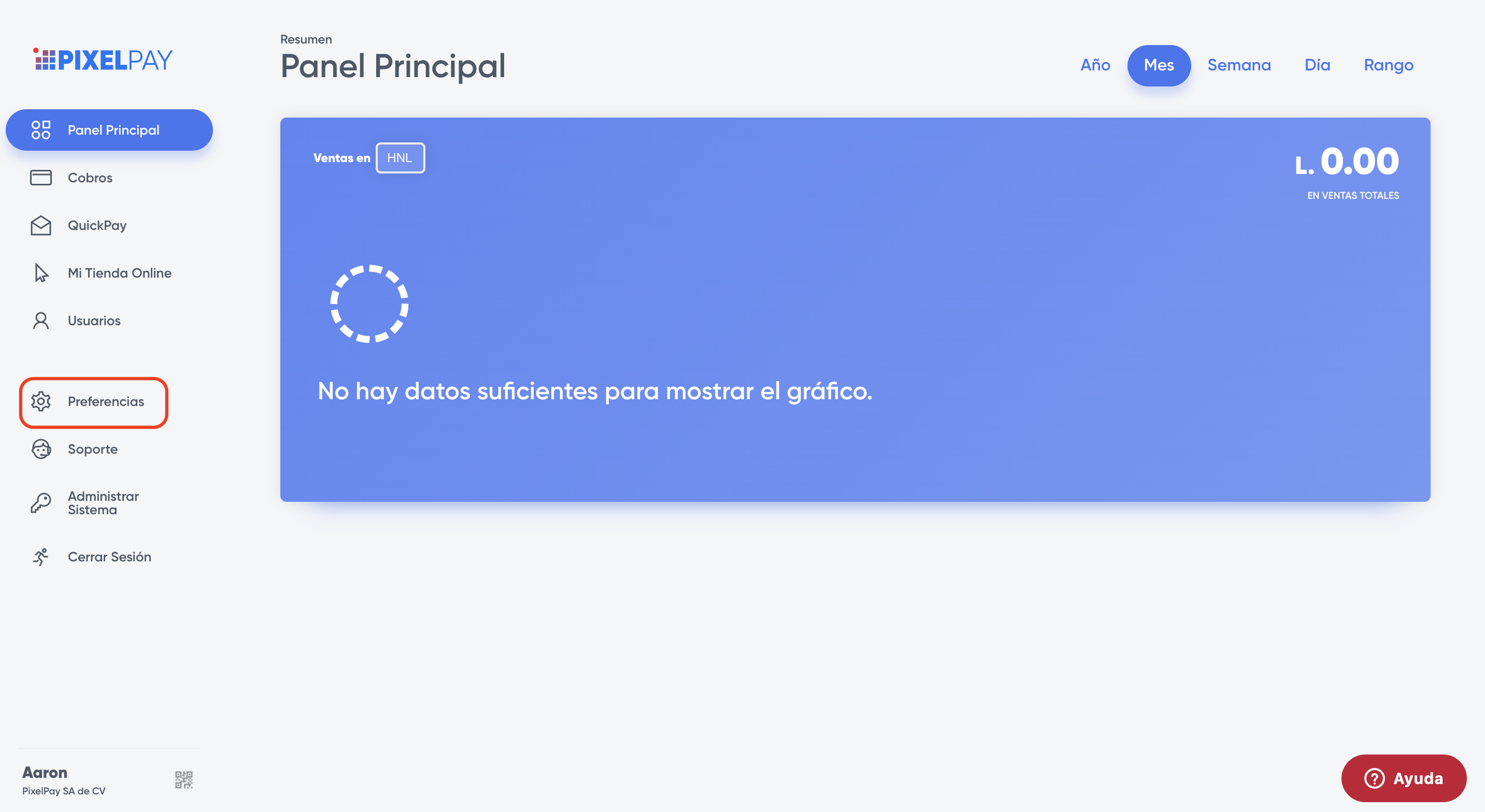Go to Mi Tienda Online
The height and width of the screenshot is (812, 1485).
pos(119,273)
